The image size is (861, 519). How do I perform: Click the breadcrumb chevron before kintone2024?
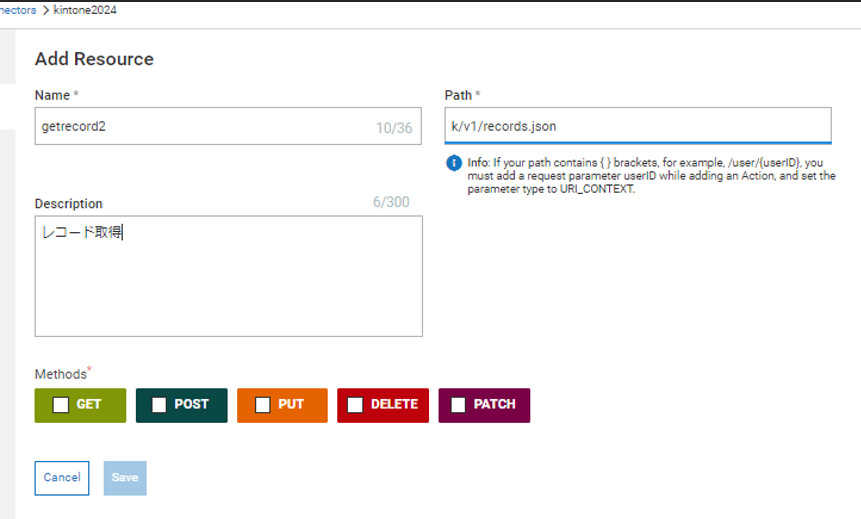tap(46, 10)
